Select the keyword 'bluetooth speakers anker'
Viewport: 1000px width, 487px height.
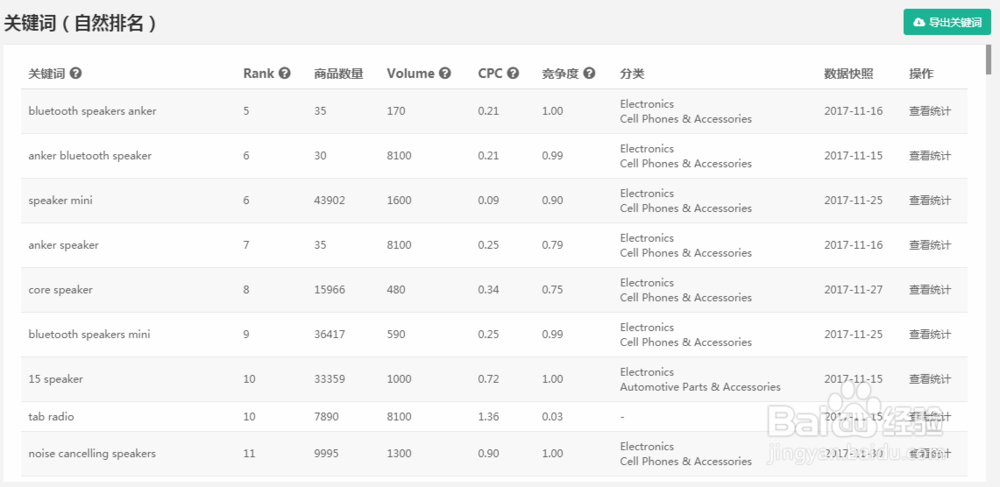(92, 111)
